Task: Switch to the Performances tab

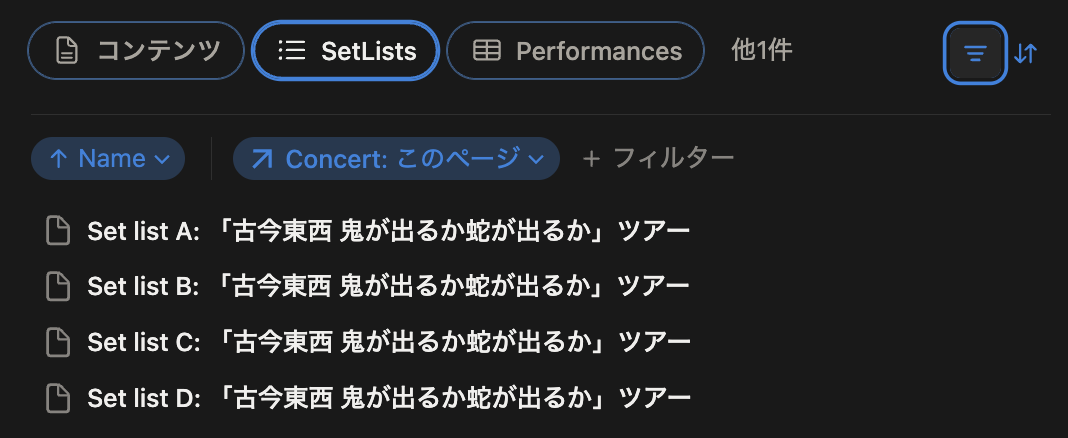Action: tap(575, 51)
